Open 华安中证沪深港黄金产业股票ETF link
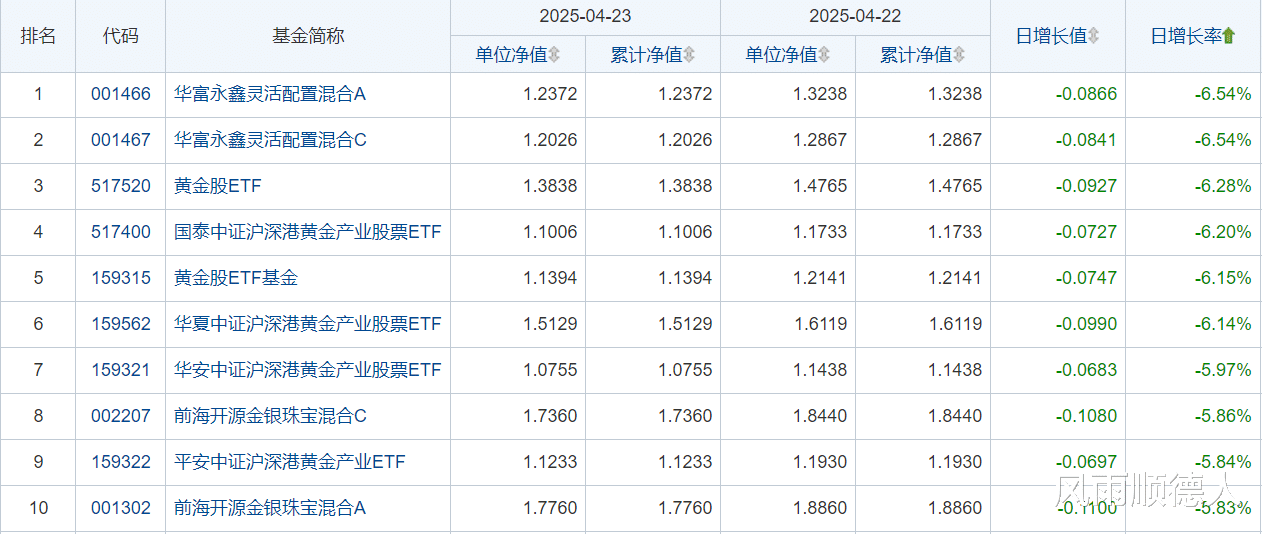The height and width of the screenshot is (534, 1262). pyautogui.click(x=308, y=370)
